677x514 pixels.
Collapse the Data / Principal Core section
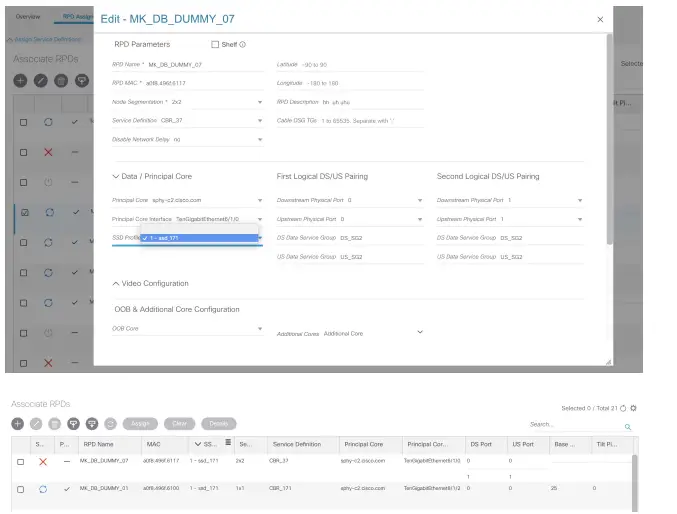[x=116, y=177]
